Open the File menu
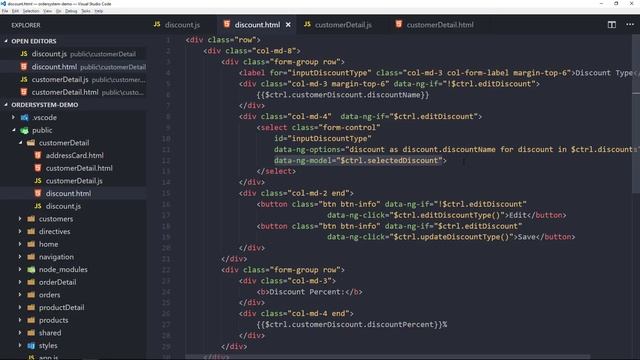640x360 pixels. [5, 11]
